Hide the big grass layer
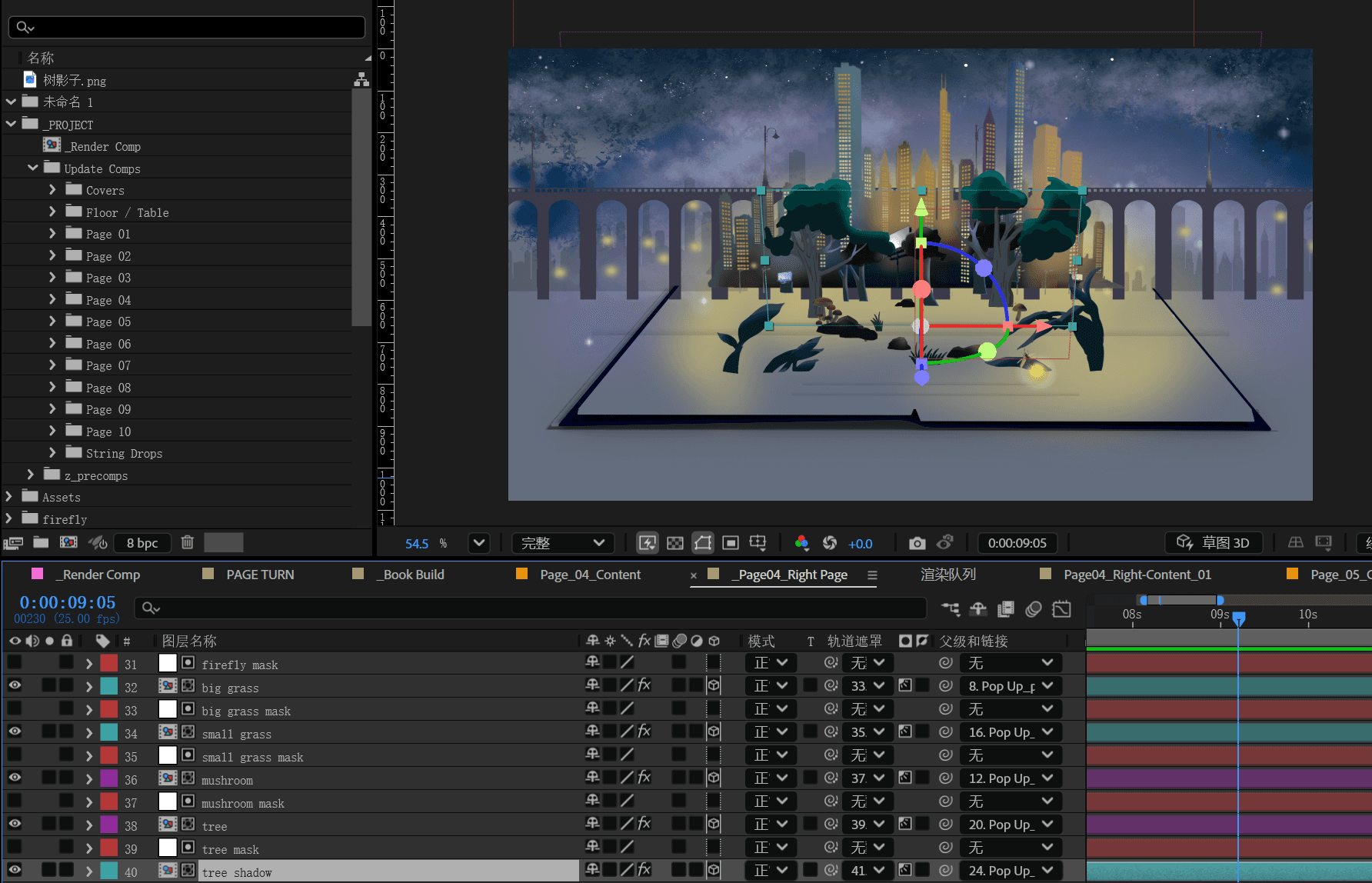 tap(15, 686)
